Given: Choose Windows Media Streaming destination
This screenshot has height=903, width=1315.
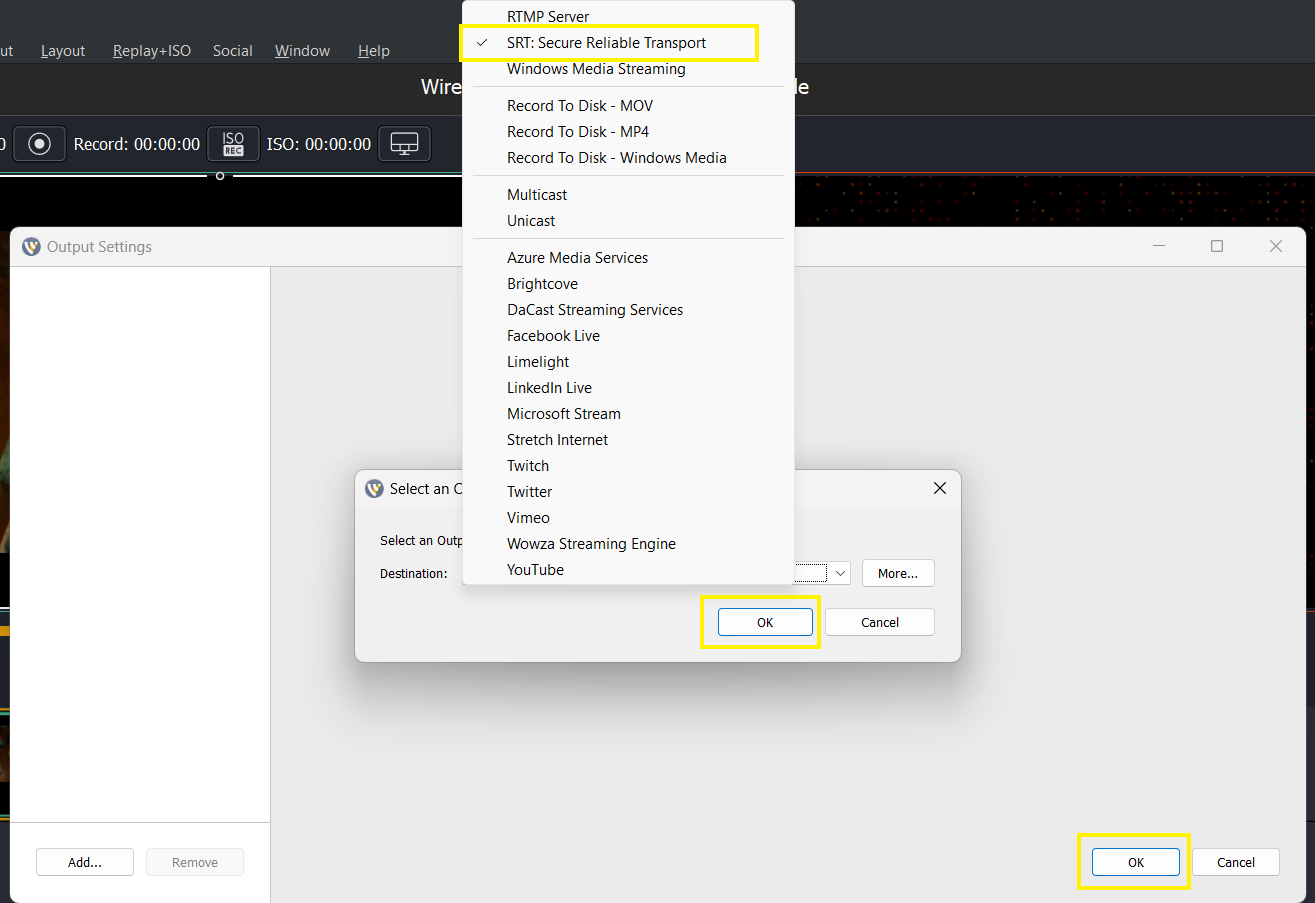Looking at the screenshot, I should 628,69.
